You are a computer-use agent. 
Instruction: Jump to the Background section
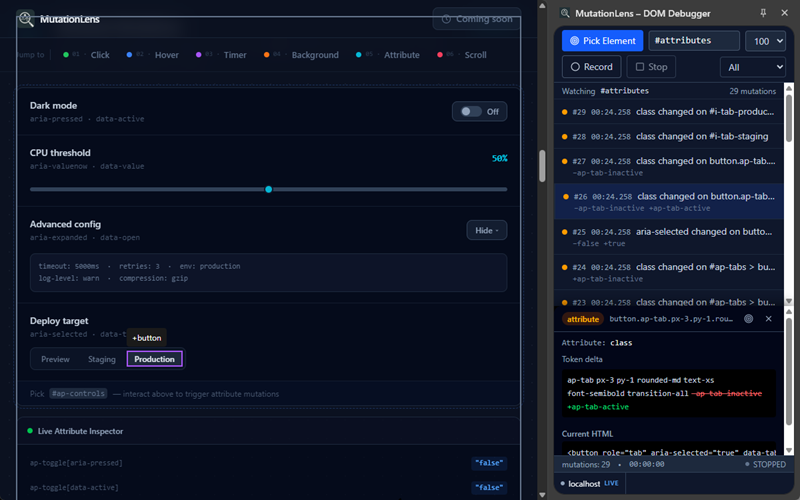coord(301,55)
